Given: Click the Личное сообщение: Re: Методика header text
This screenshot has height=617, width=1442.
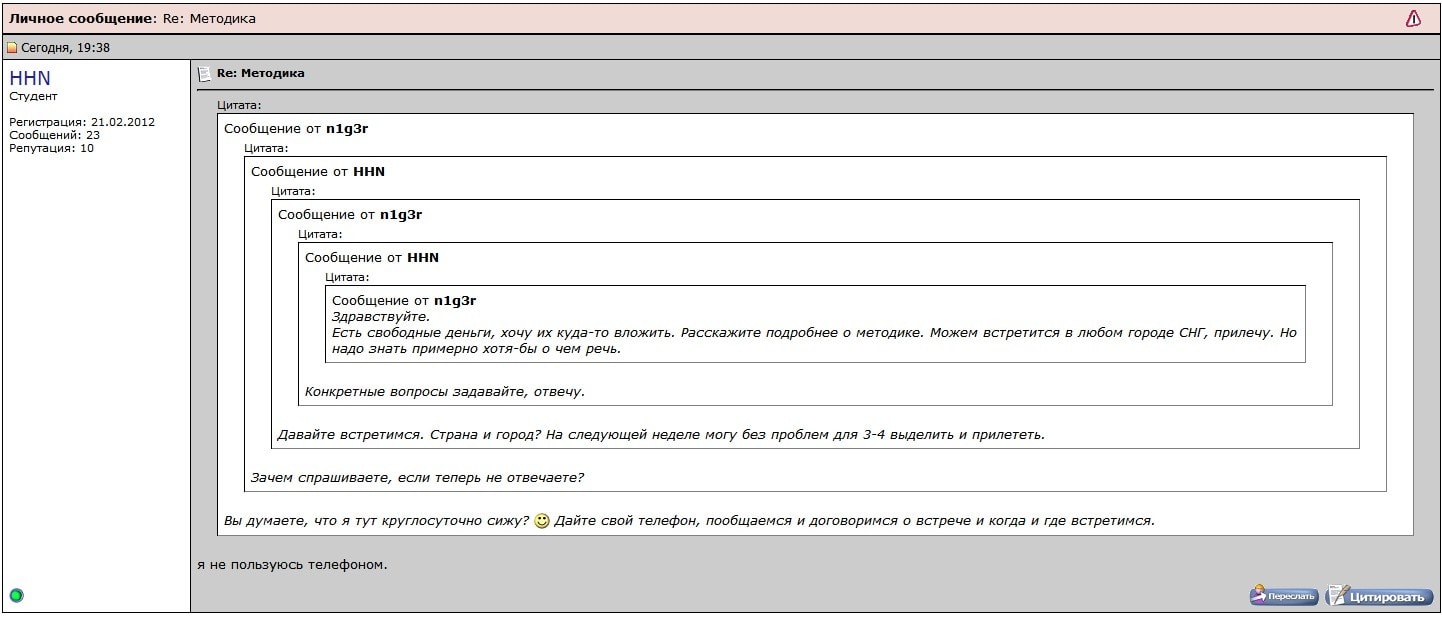Looking at the screenshot, I should click(x=132, y=18).
